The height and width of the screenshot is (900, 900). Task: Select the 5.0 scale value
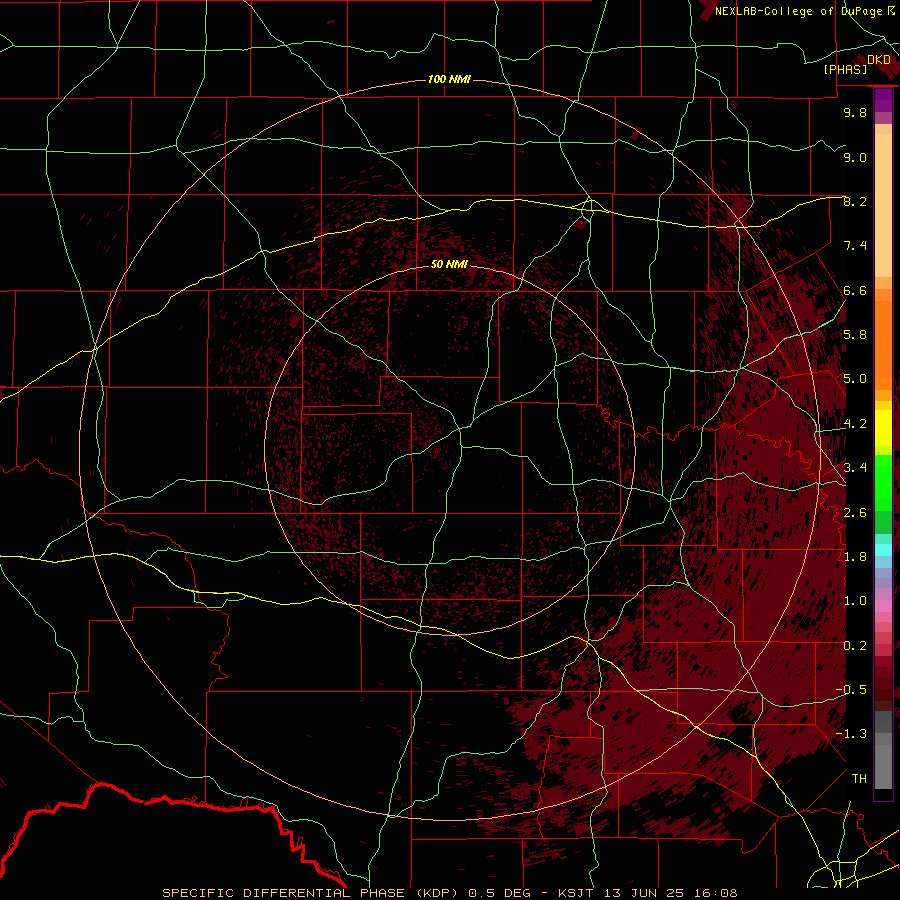pyautogui.click(x=855, y=379)
